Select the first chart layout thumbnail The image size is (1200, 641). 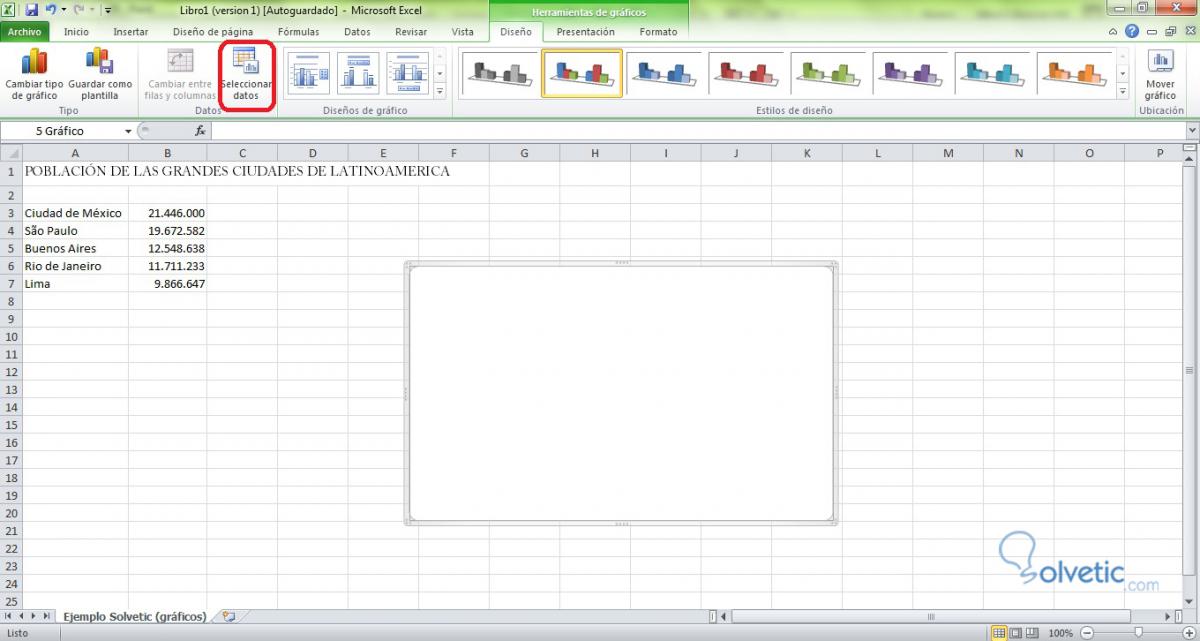tap(308, 73)
